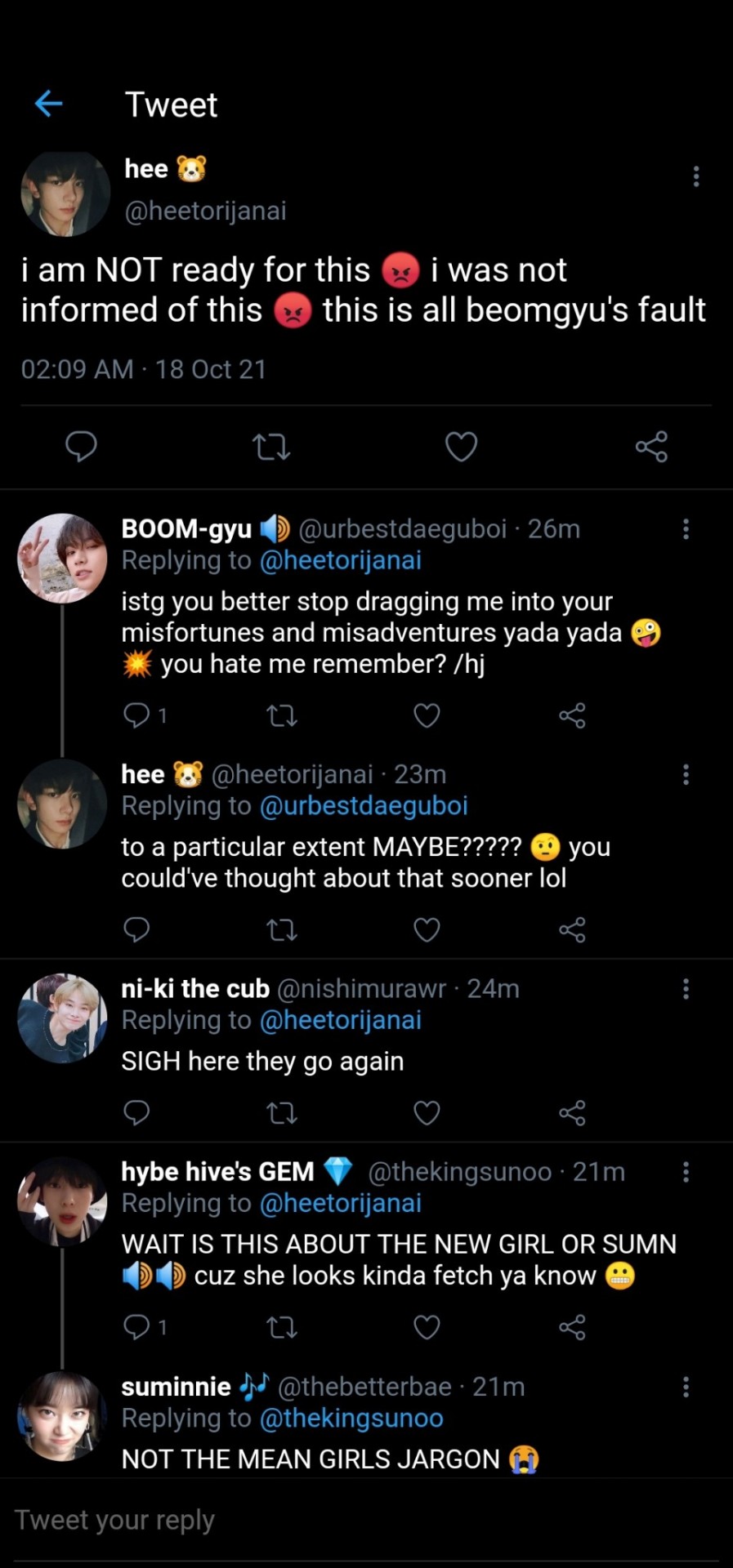This screenshot has width=733, height=1568.
Task: Open BOOM-gyu's profile avatar
Action: [62, 559]
